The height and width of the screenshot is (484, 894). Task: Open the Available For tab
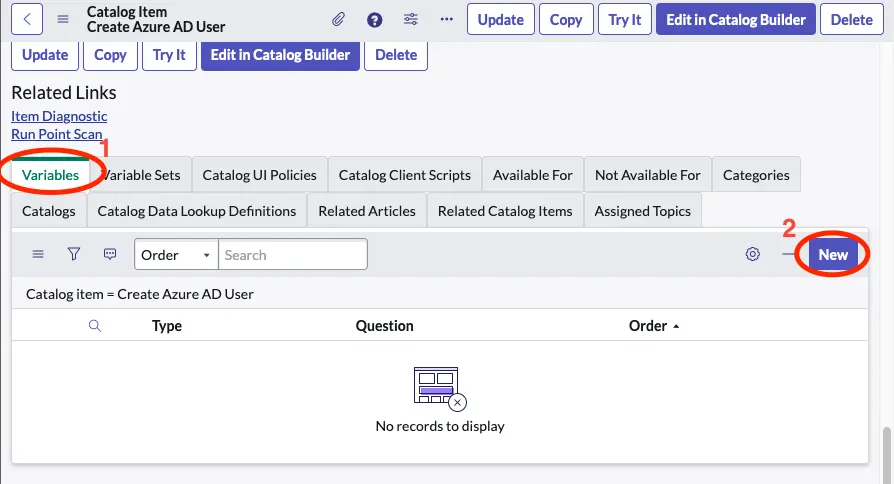pyautogui.click(x=533, y=175)
